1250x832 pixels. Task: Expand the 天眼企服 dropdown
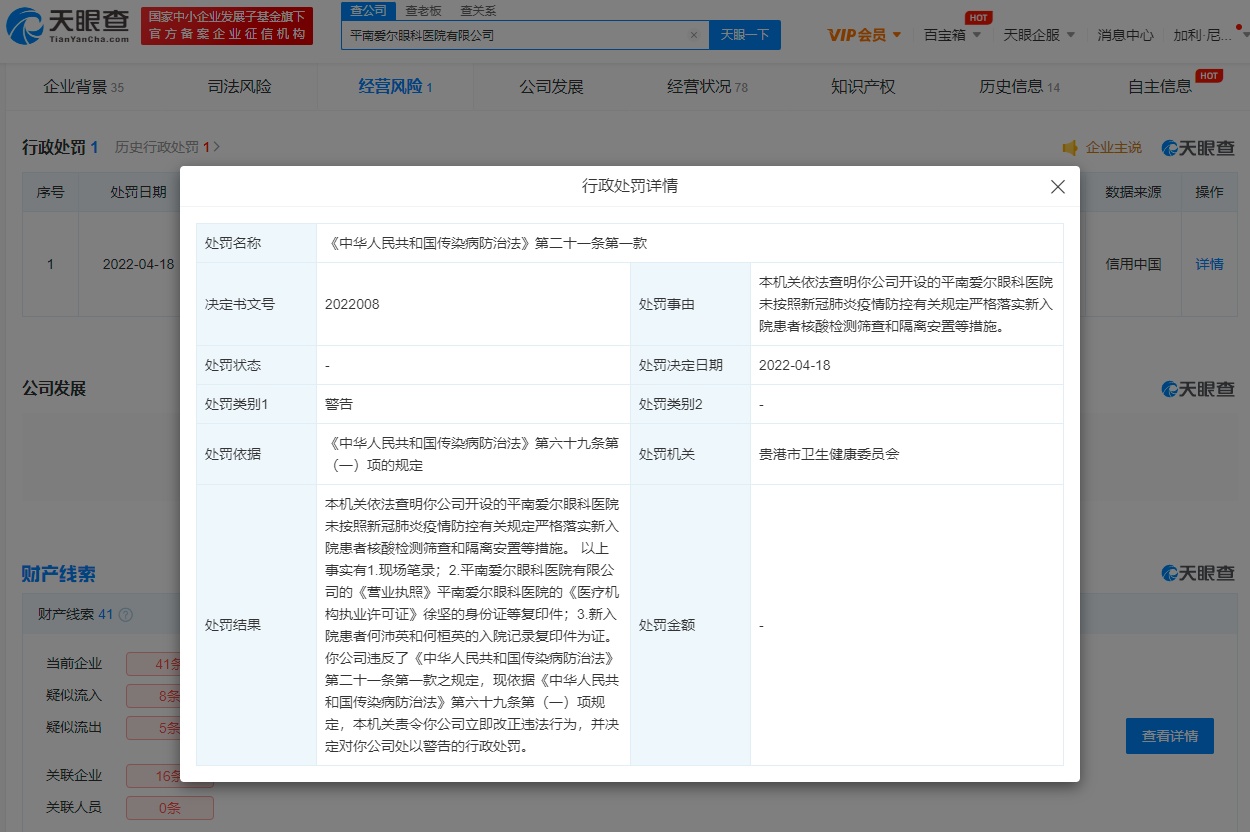1039,35
